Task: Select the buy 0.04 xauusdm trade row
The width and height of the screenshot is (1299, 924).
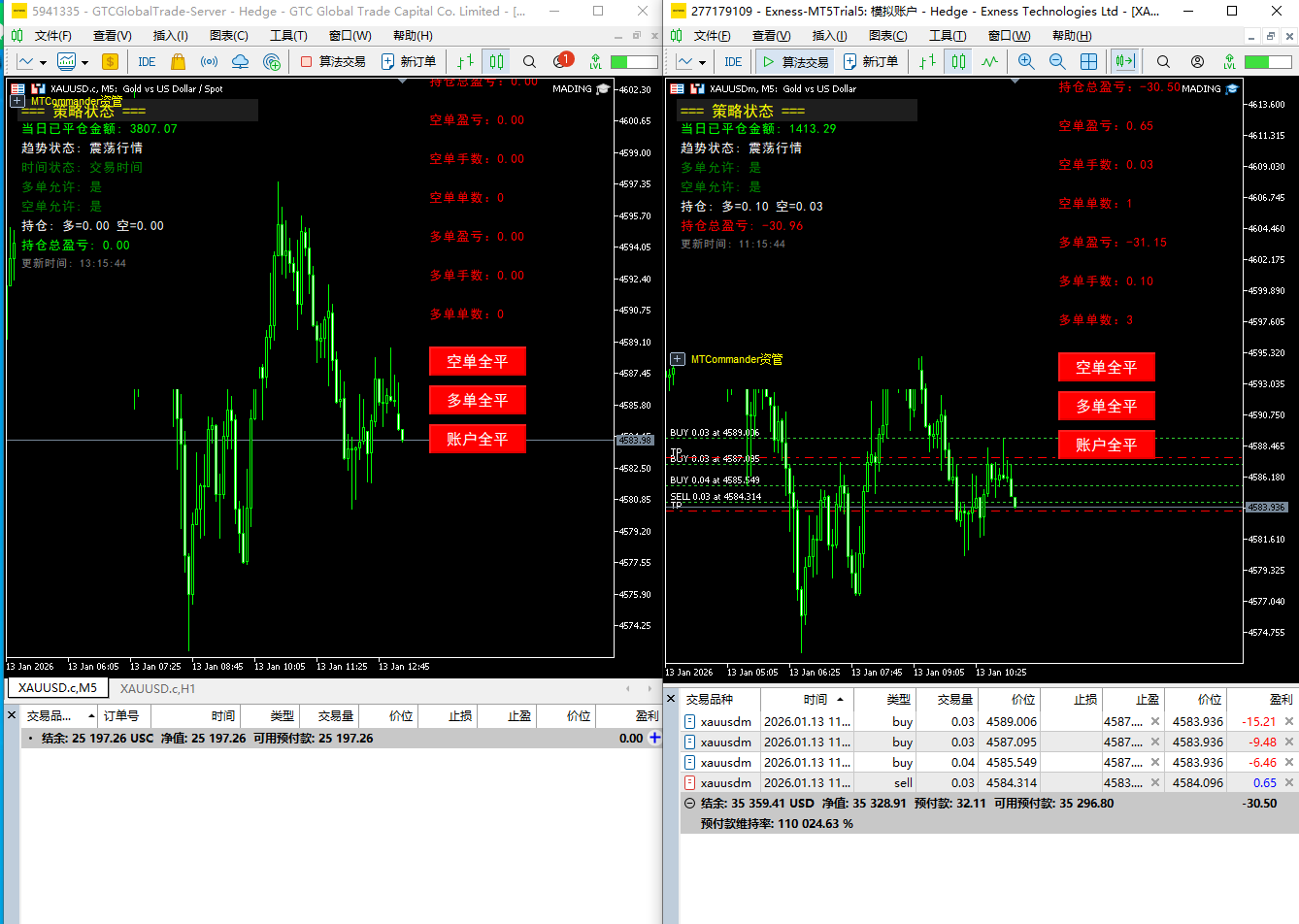Action: click(x=988, y=762)
